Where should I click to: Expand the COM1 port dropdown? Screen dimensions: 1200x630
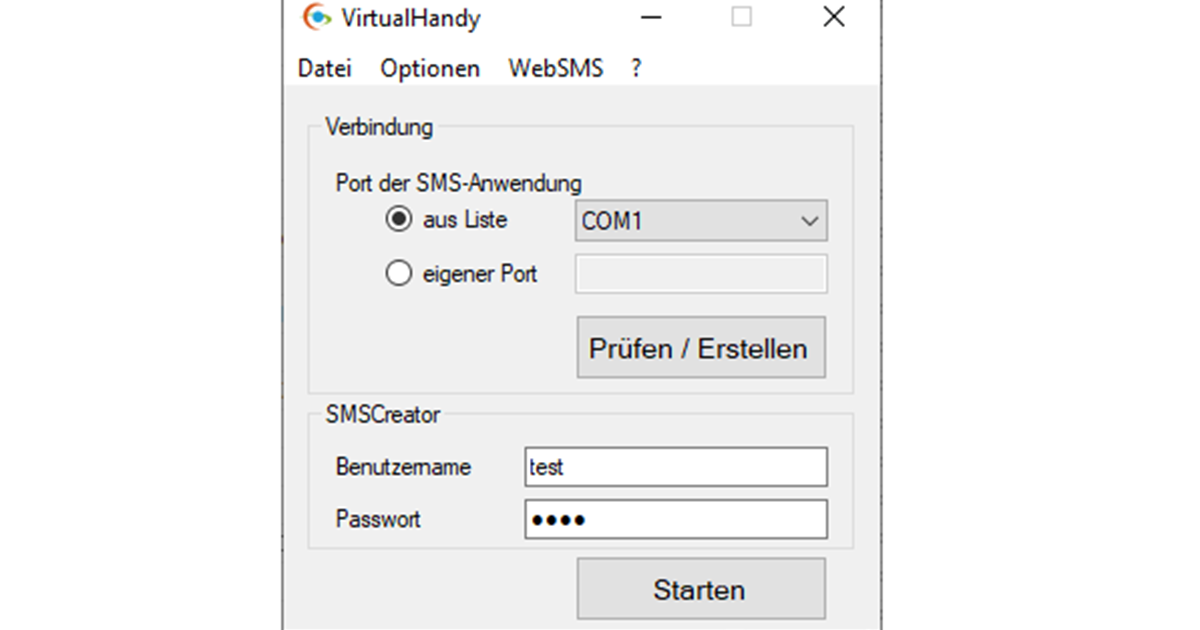click(x=701, y=221)
